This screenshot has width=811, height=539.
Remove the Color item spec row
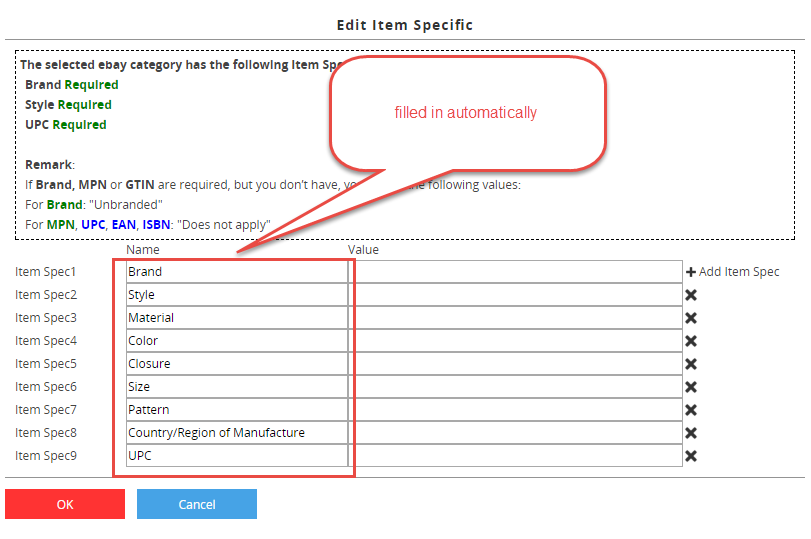(x=690, y=341)
